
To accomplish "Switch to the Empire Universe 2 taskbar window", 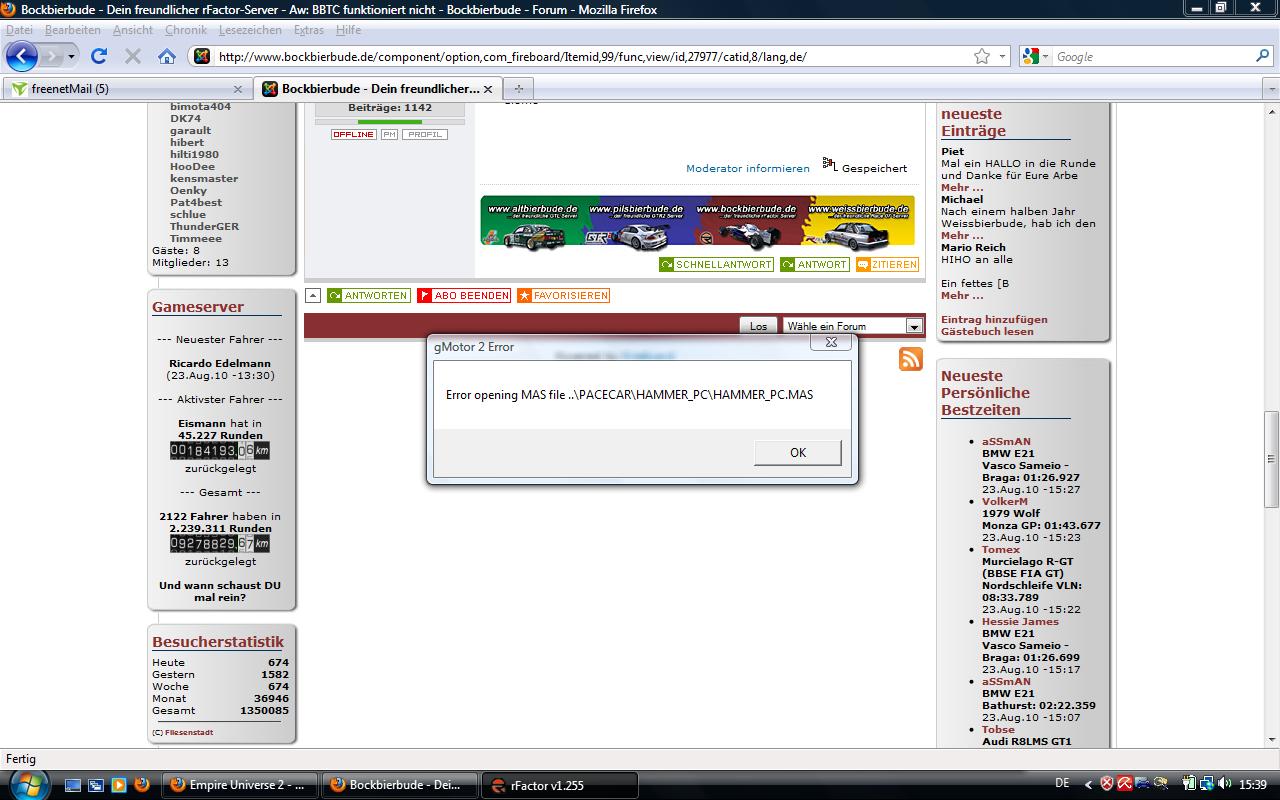I will point(239,785).
